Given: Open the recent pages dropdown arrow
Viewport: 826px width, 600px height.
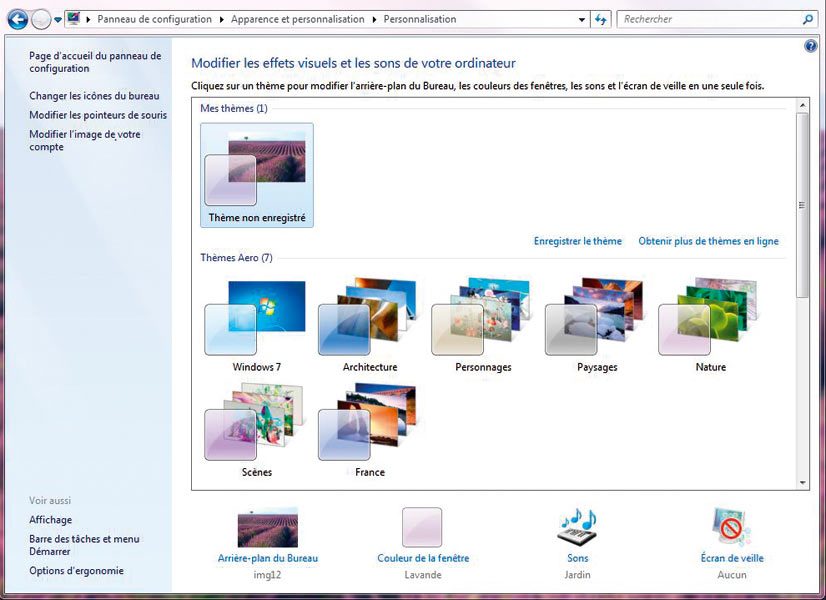Looking at the screenshot, I should (x=58, y=20).
